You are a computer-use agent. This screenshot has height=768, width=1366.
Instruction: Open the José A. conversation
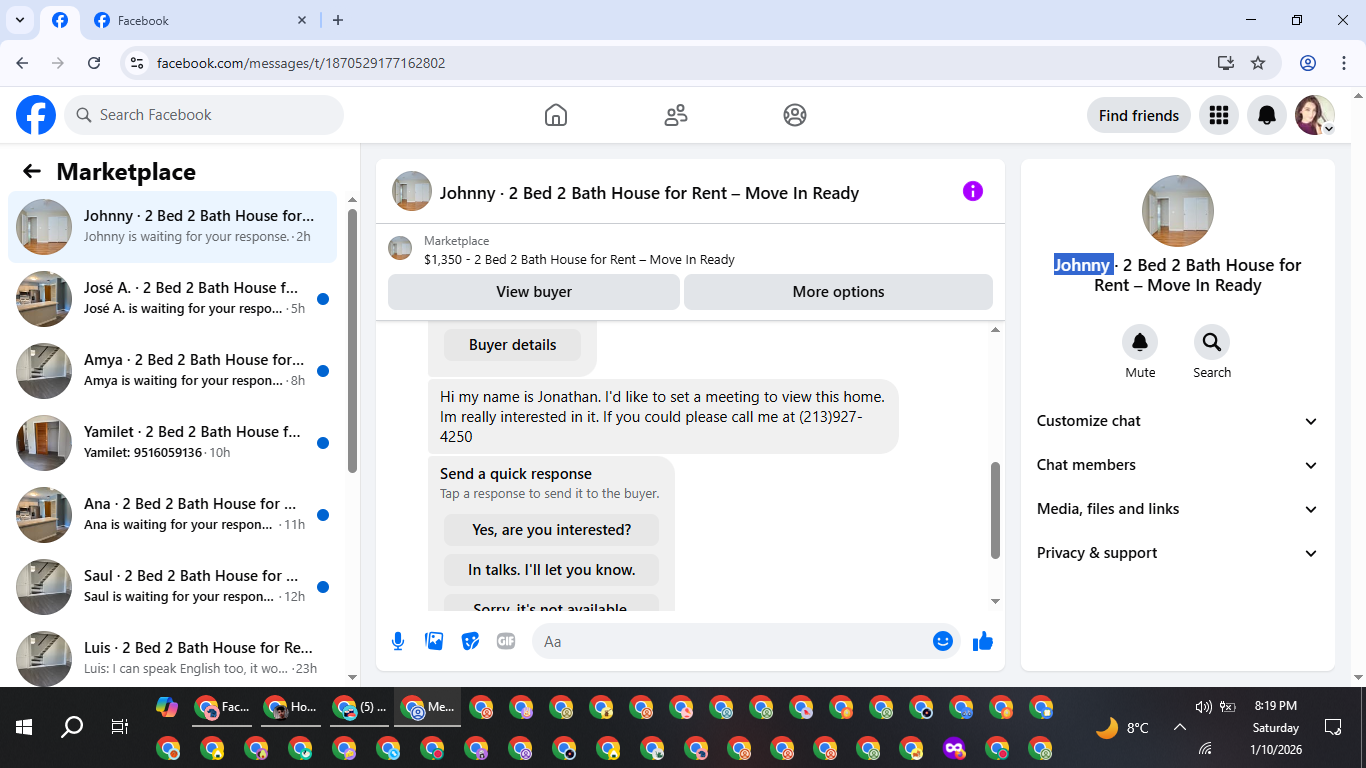click(x=173, y=299)
